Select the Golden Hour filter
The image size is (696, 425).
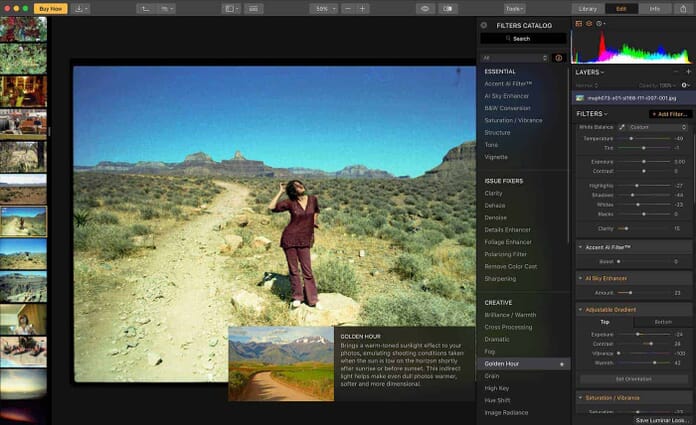[523, 364]
